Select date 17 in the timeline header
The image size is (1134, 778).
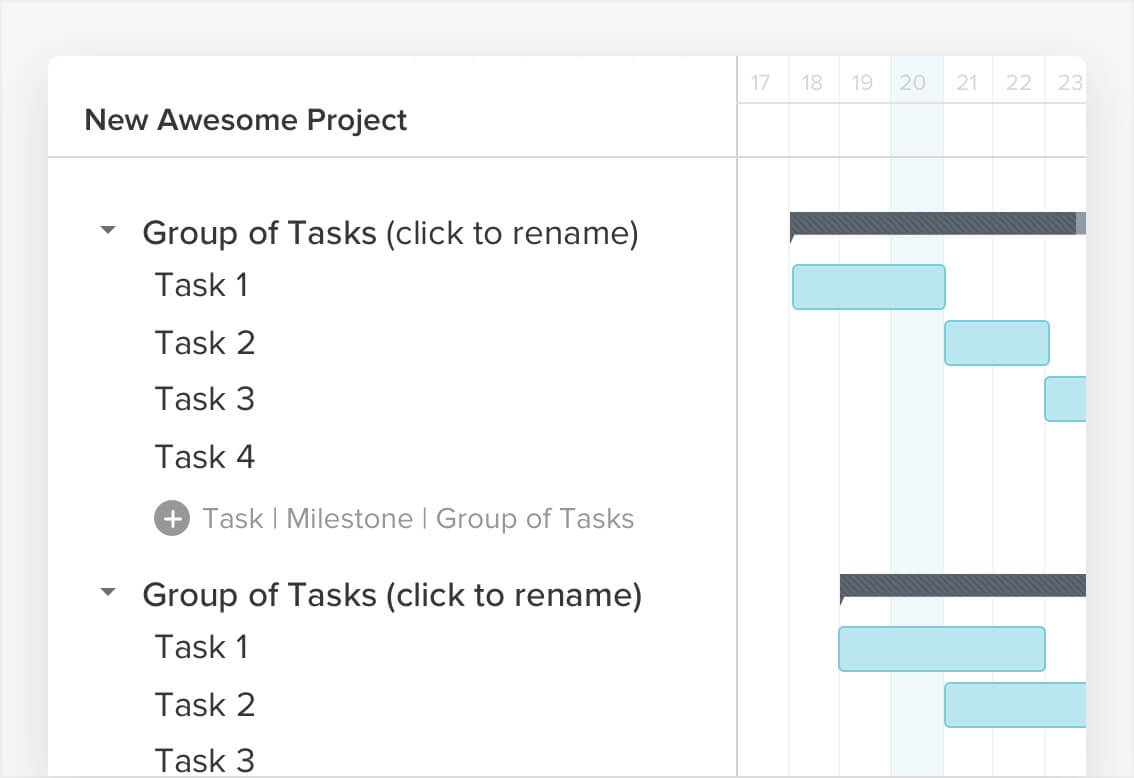coord(761,83)
